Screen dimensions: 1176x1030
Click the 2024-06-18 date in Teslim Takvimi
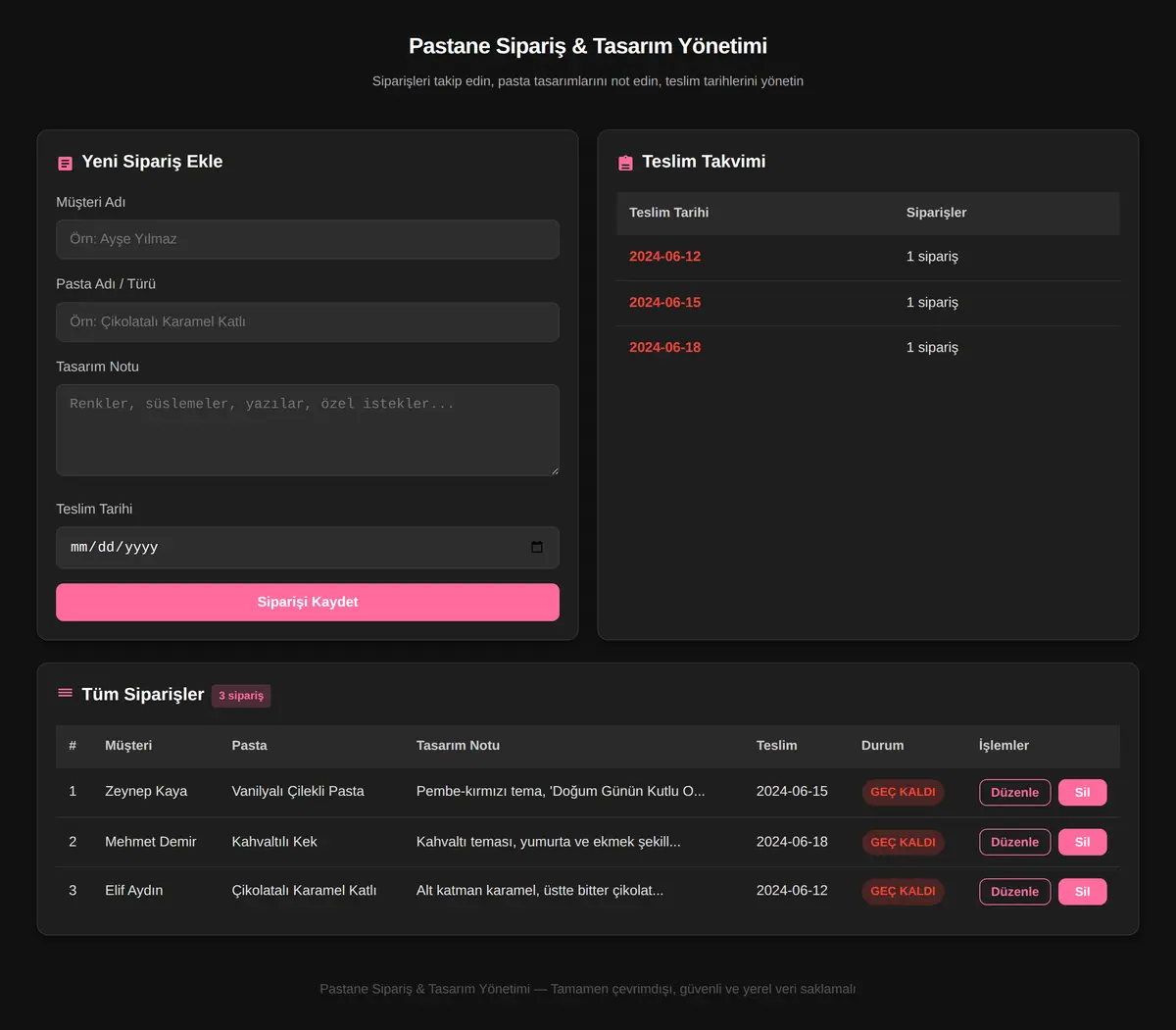pos(664,347)
